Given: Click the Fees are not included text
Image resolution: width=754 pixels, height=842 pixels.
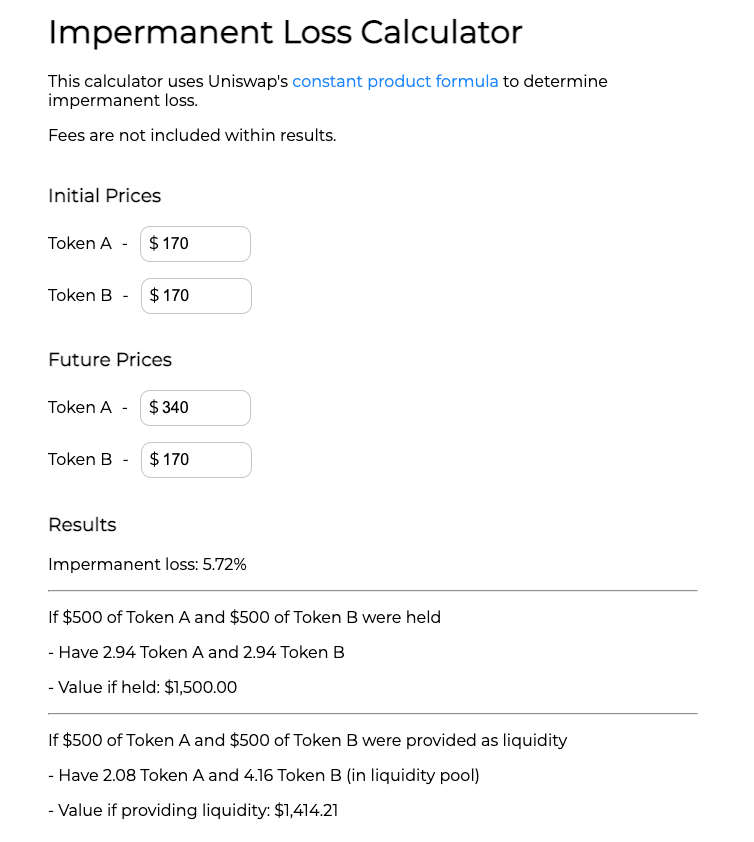Looking at the screenshot, I should point(192,135).
